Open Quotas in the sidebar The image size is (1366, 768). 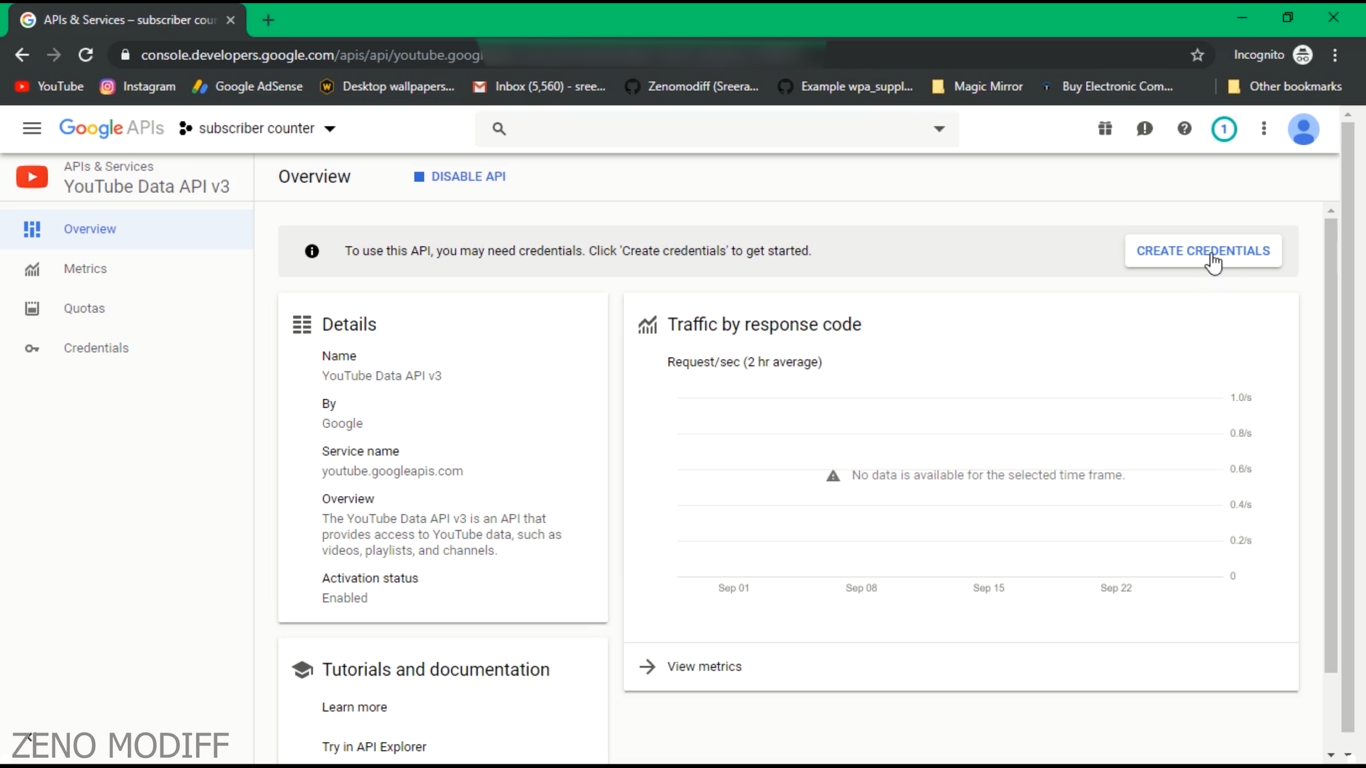(x=127, y=308)
